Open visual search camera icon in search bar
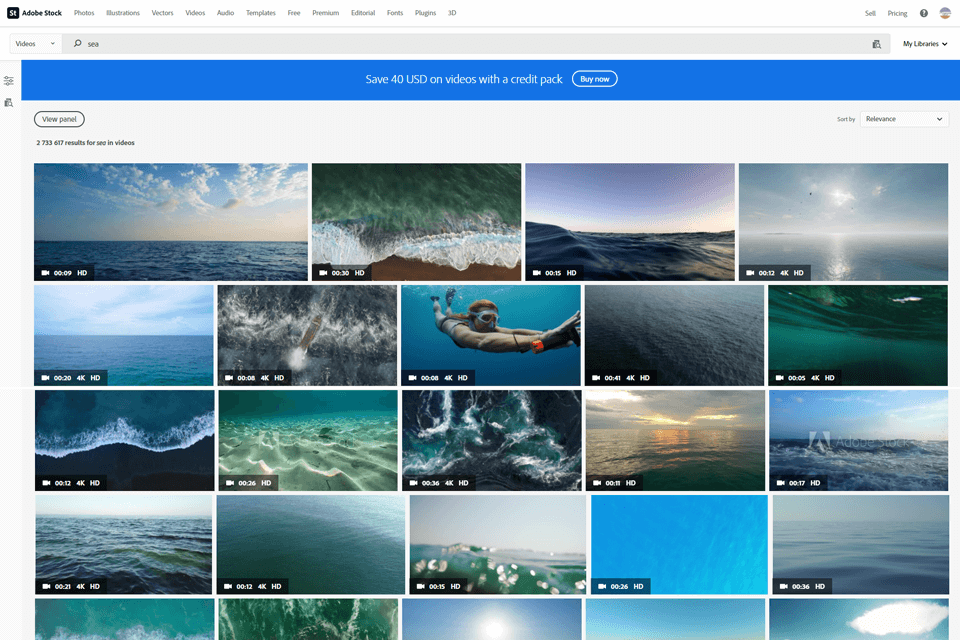 [x=876, y=44]
